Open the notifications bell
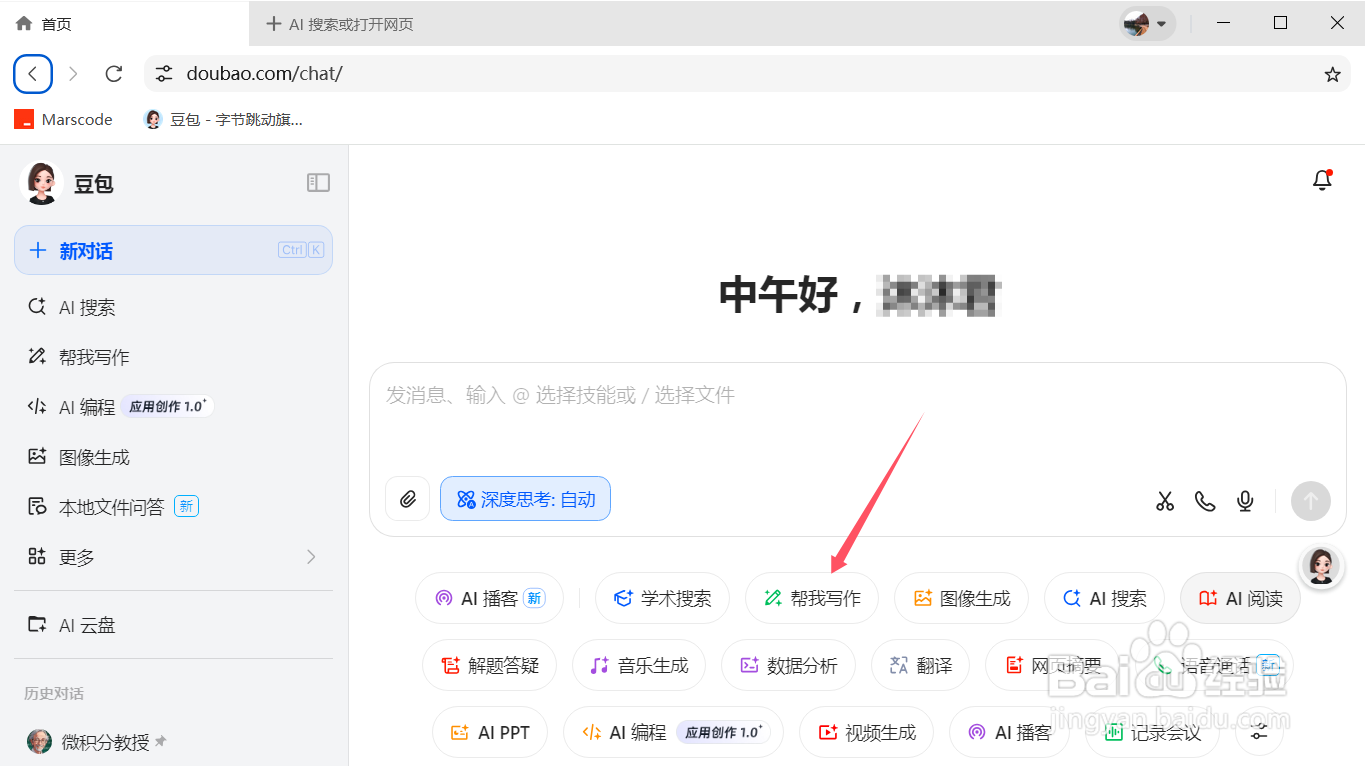Screen dimensions: 1365x766 point(1322,180)
